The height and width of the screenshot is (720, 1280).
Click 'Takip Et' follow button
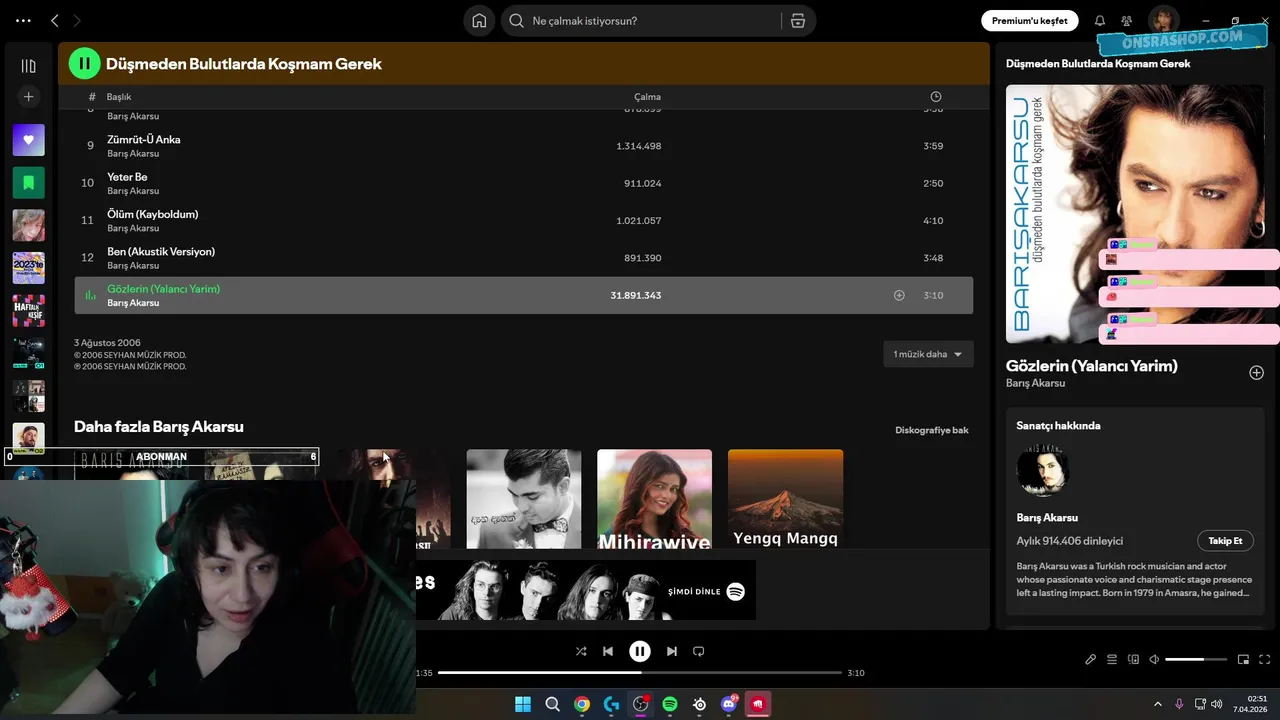1225,541
